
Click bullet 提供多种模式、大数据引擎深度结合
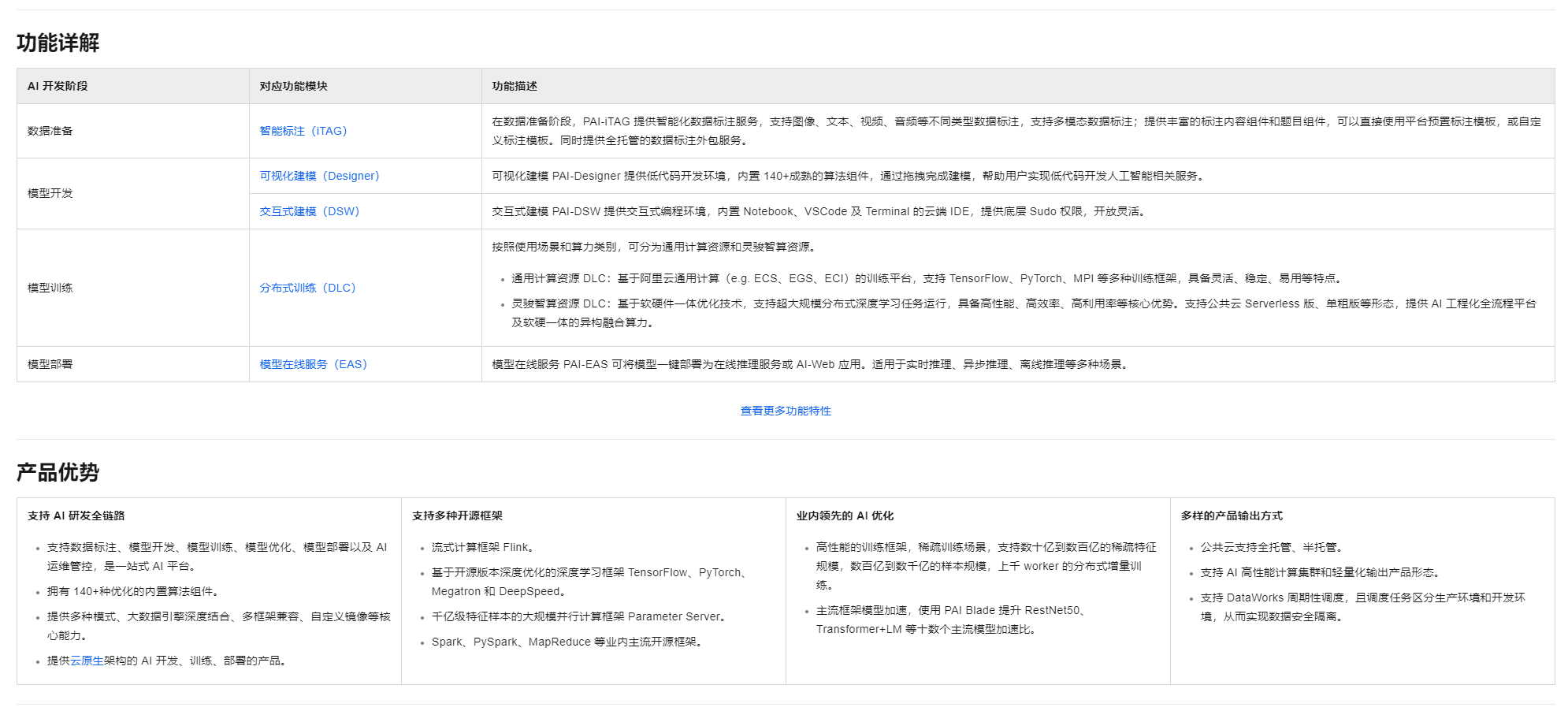tap(218, 626)
